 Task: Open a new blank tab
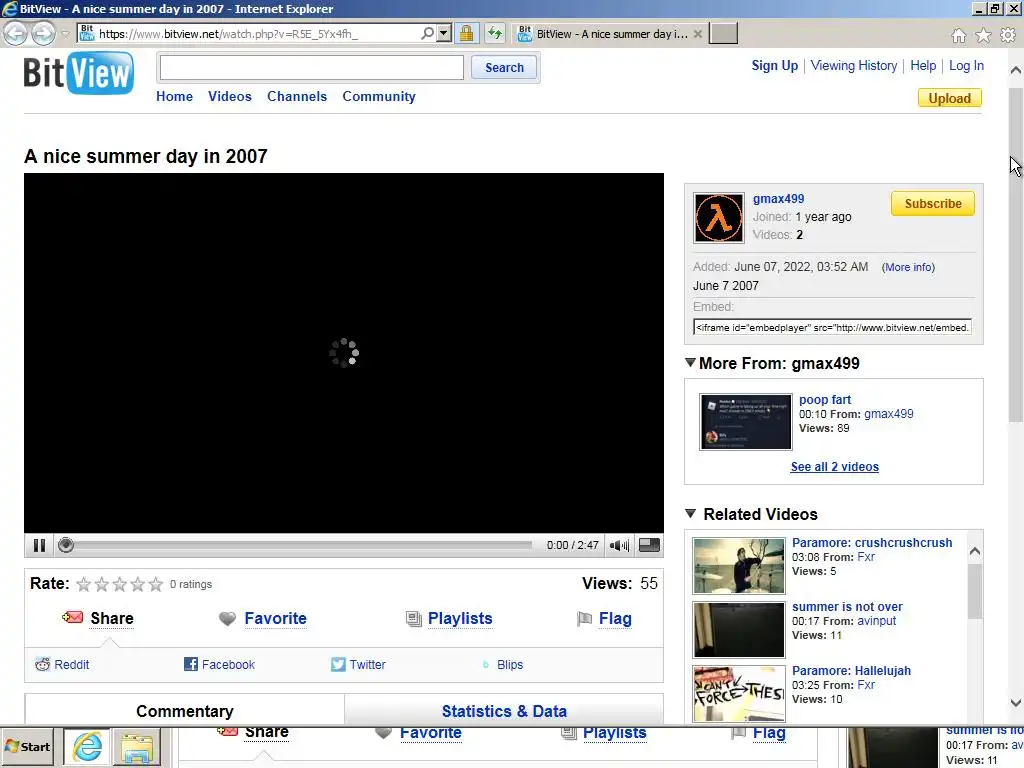[724, 33]
